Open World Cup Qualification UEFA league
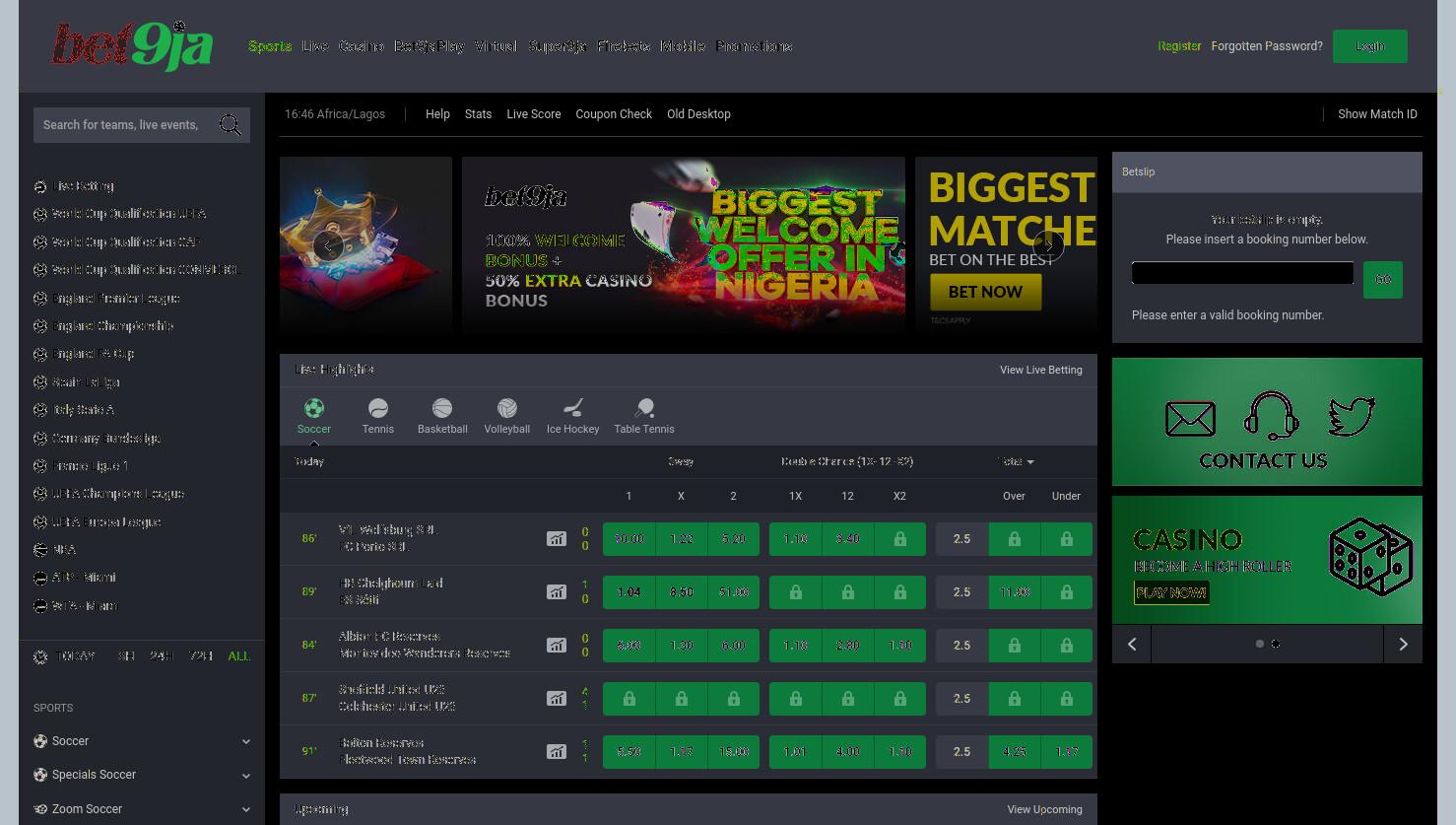The width and height of the screenshot is (1456, 825). tap(129, 214)
